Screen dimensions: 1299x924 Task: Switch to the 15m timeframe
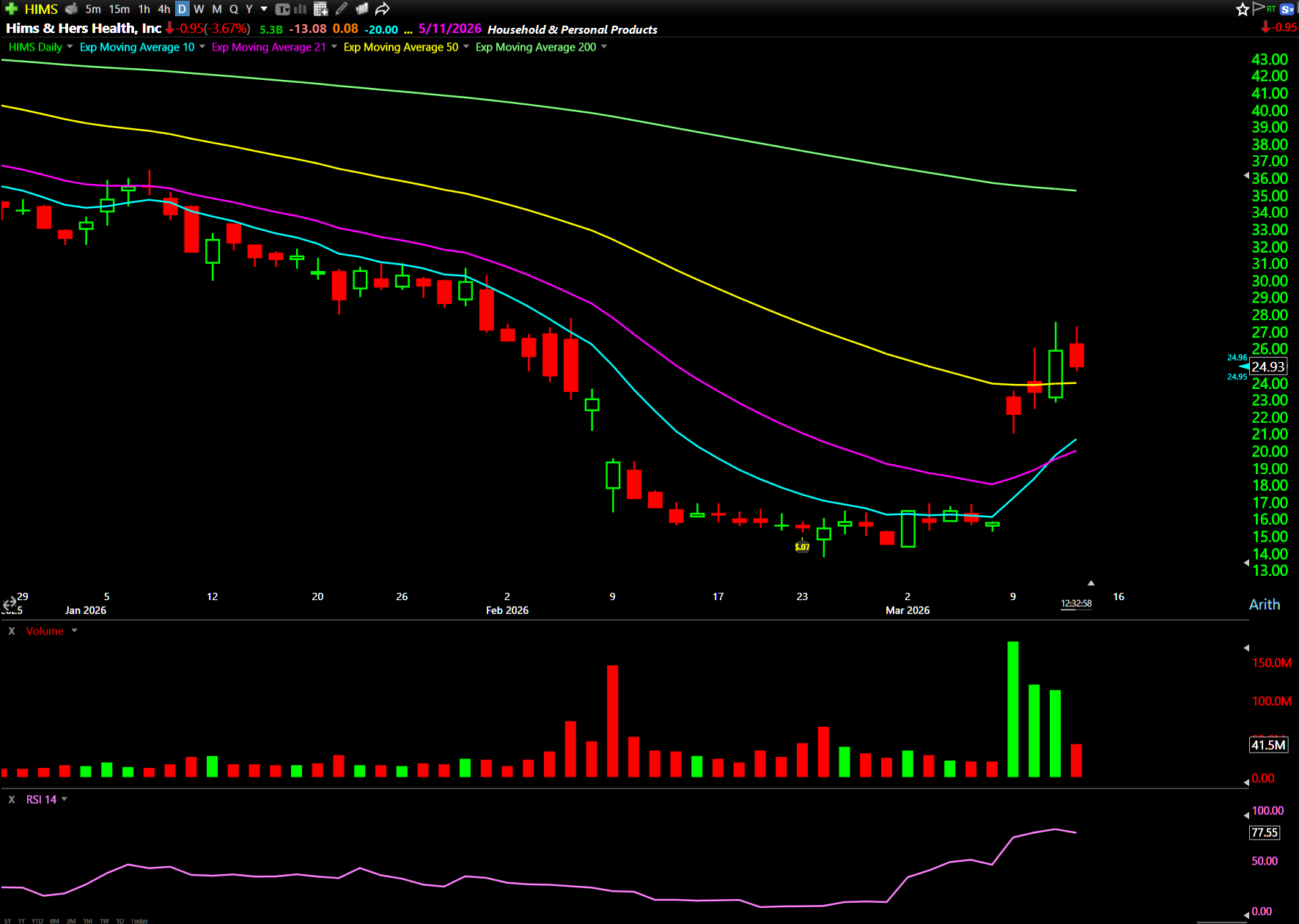tap(119, 9)
